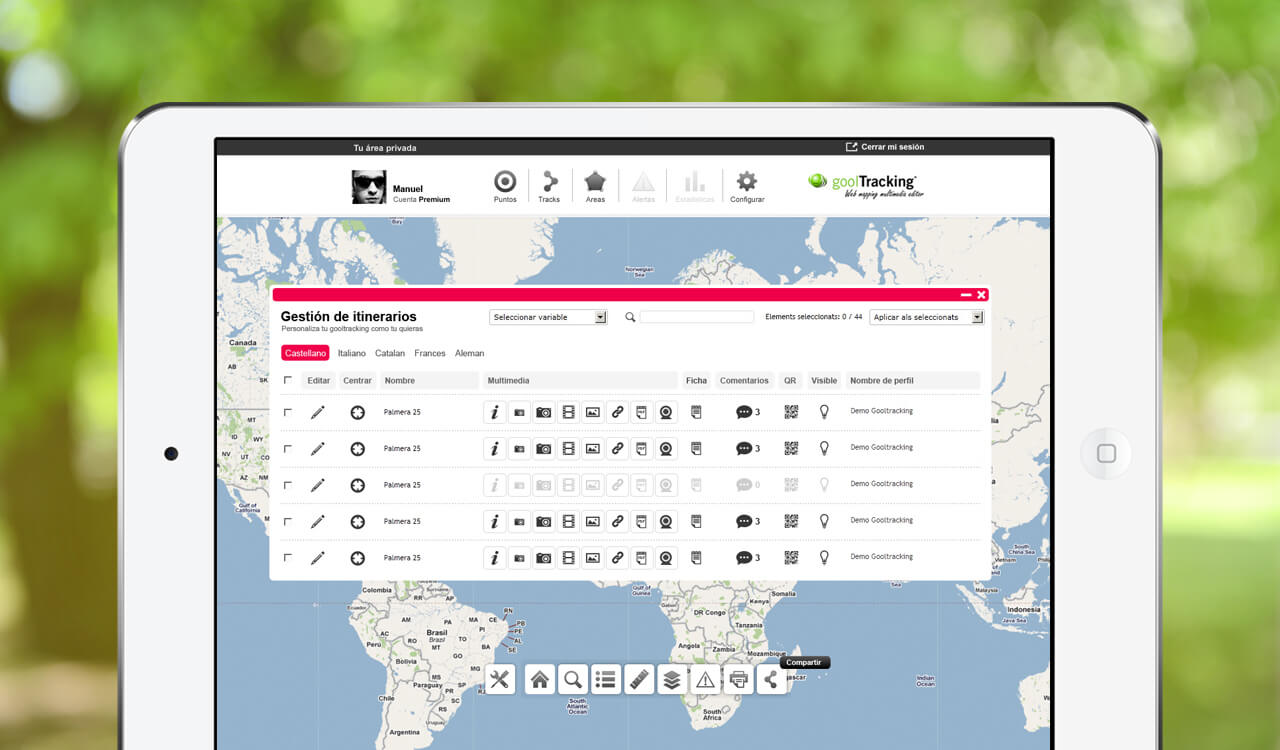The width and height of the screenshot is (1280, 750).
Task: Click the print icon in bottom toolbar
Action: 738,680
